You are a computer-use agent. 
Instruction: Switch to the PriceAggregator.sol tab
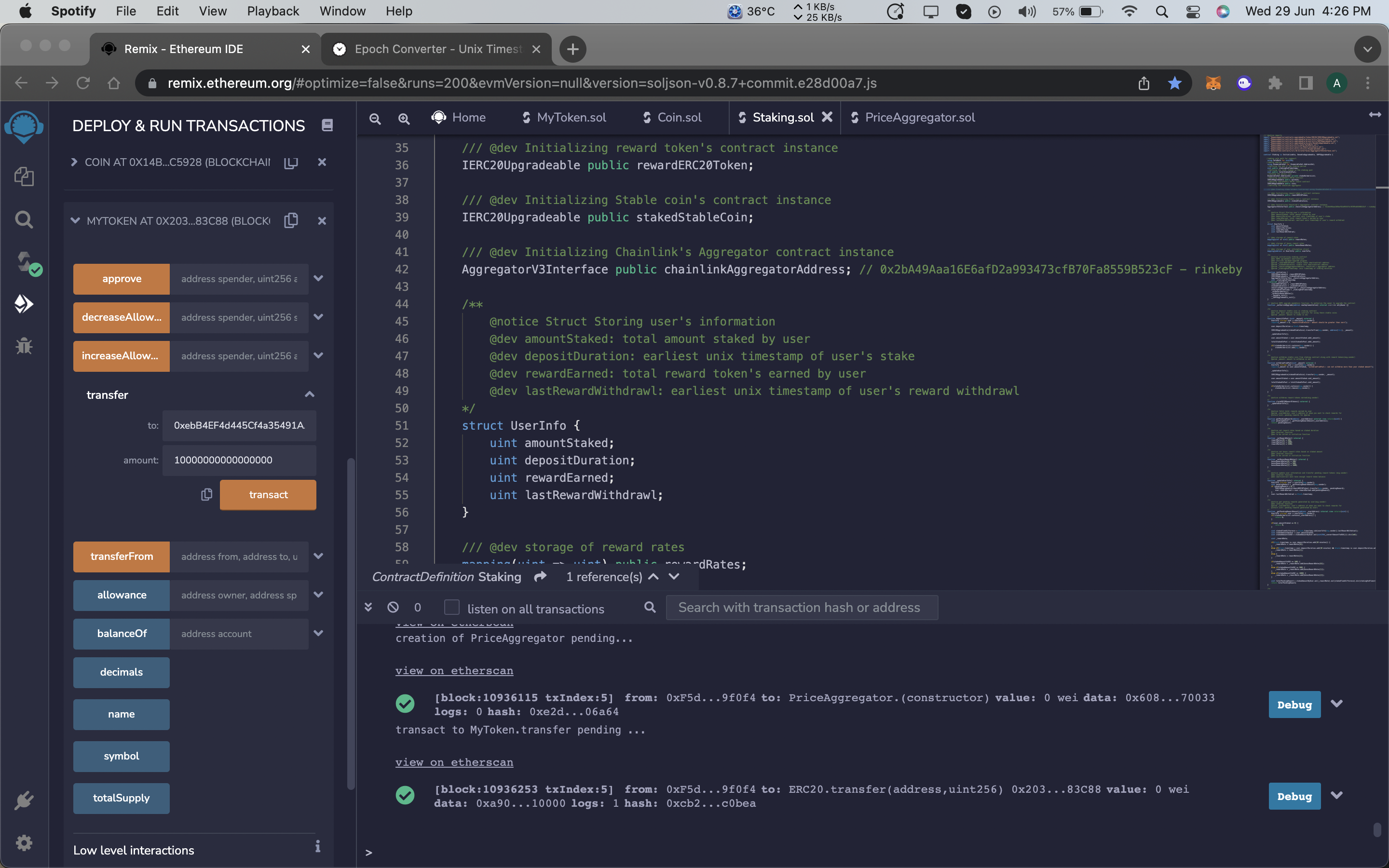tap(912, 118)
